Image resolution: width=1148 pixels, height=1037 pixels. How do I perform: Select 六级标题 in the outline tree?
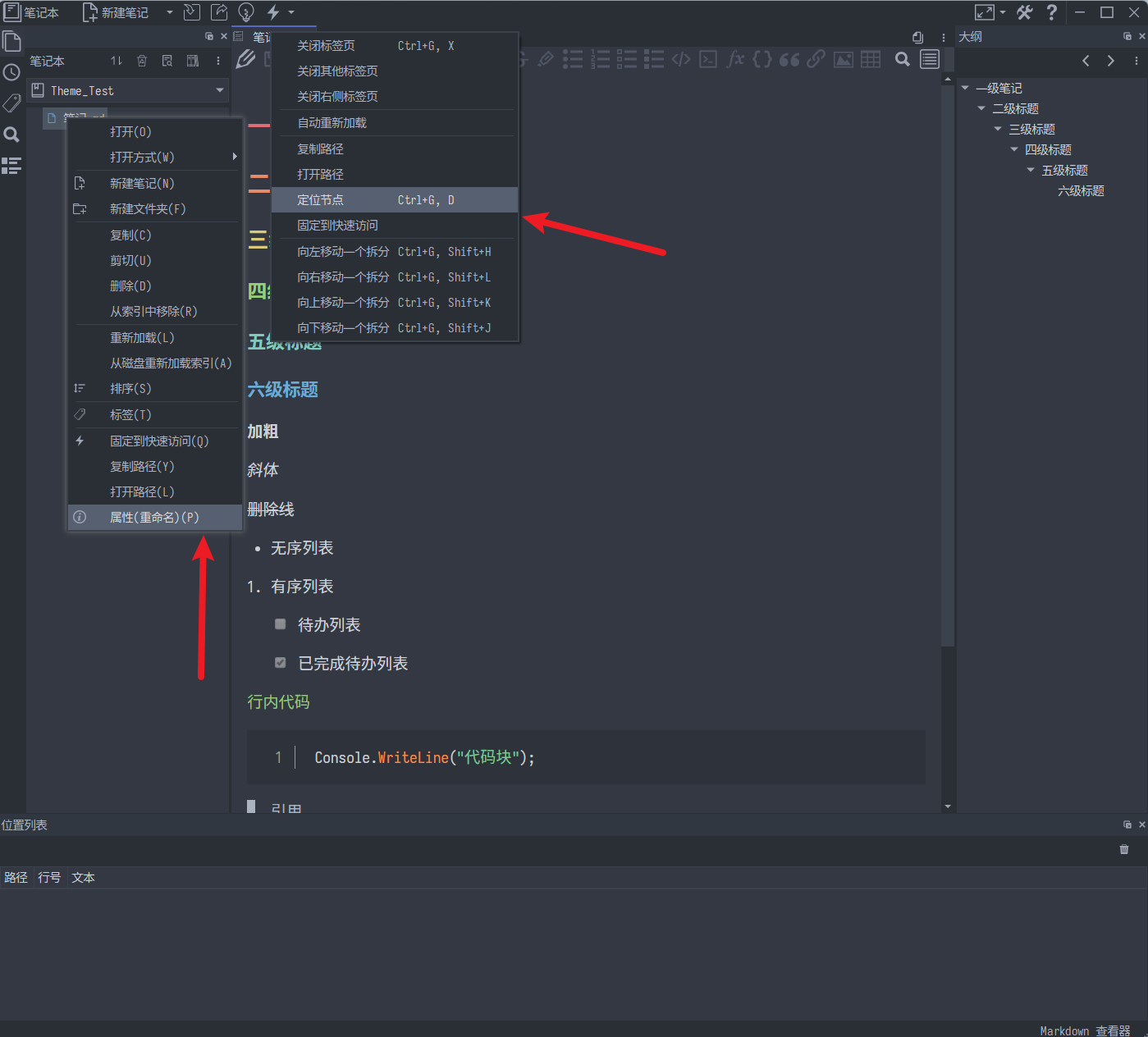[x=1081, y=190]
